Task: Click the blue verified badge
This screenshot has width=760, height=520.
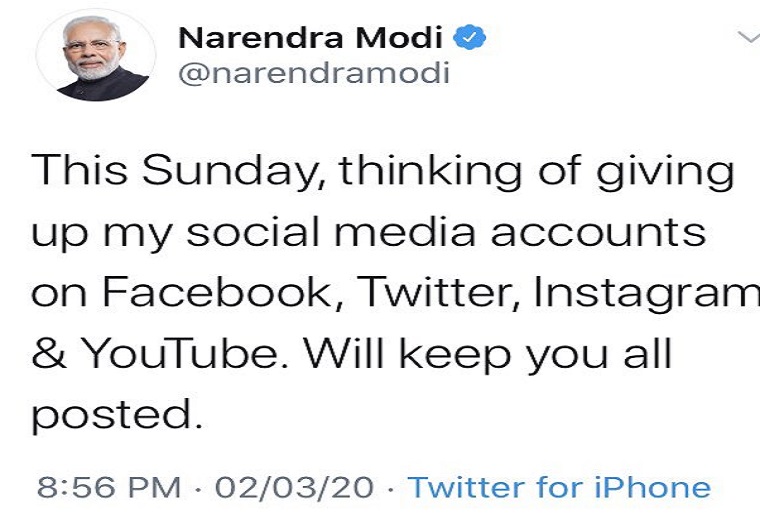Action: [471, 37]
